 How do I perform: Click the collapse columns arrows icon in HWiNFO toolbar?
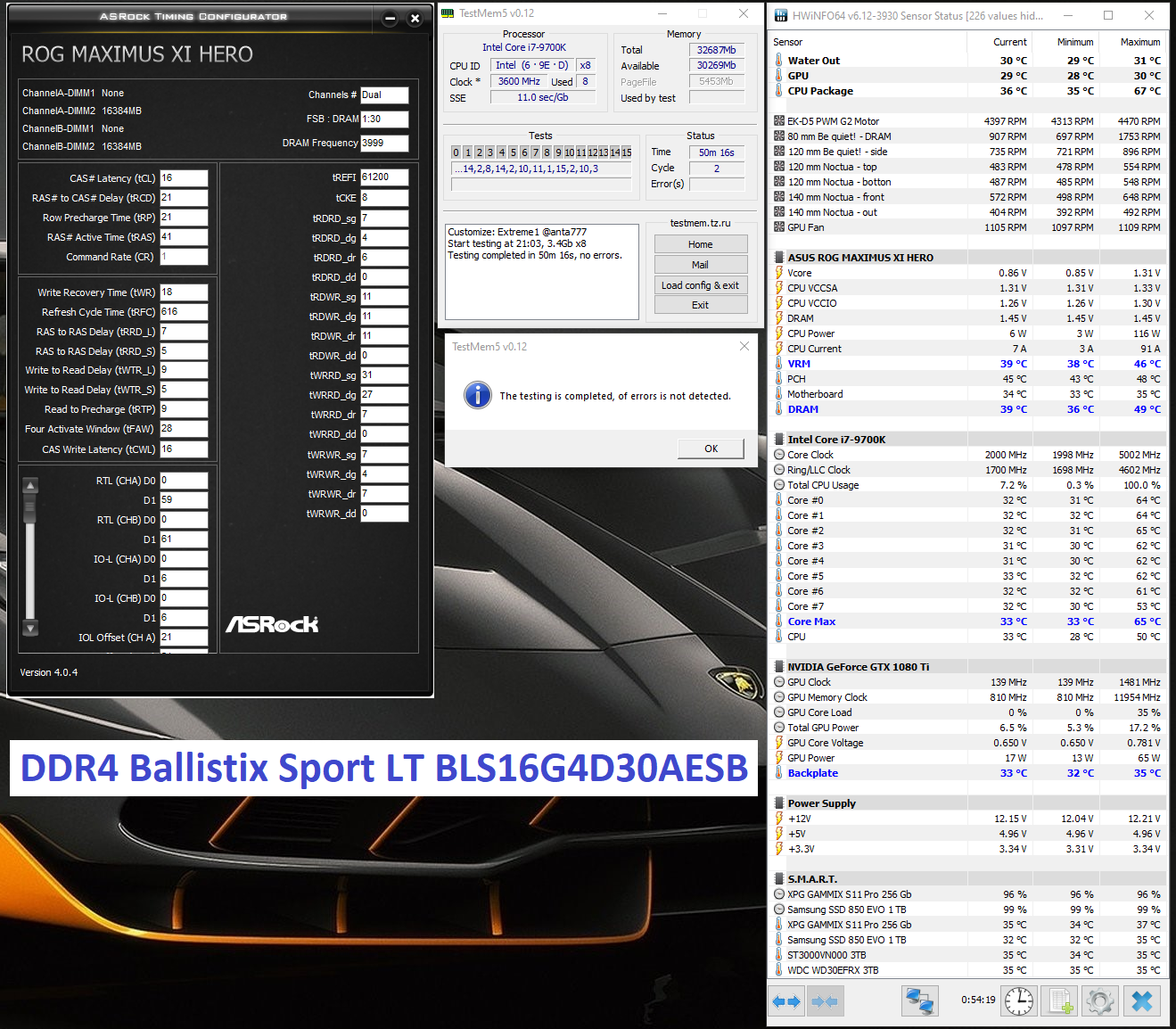825,1001
